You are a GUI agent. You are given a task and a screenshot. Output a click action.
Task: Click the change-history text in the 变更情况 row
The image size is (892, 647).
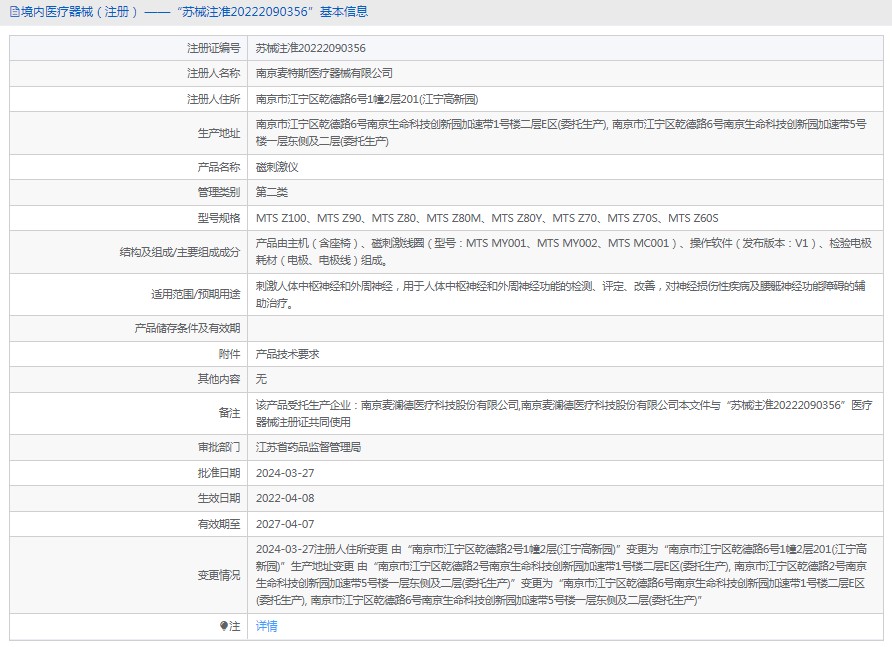pyautogui.click(x=561, y=575)
